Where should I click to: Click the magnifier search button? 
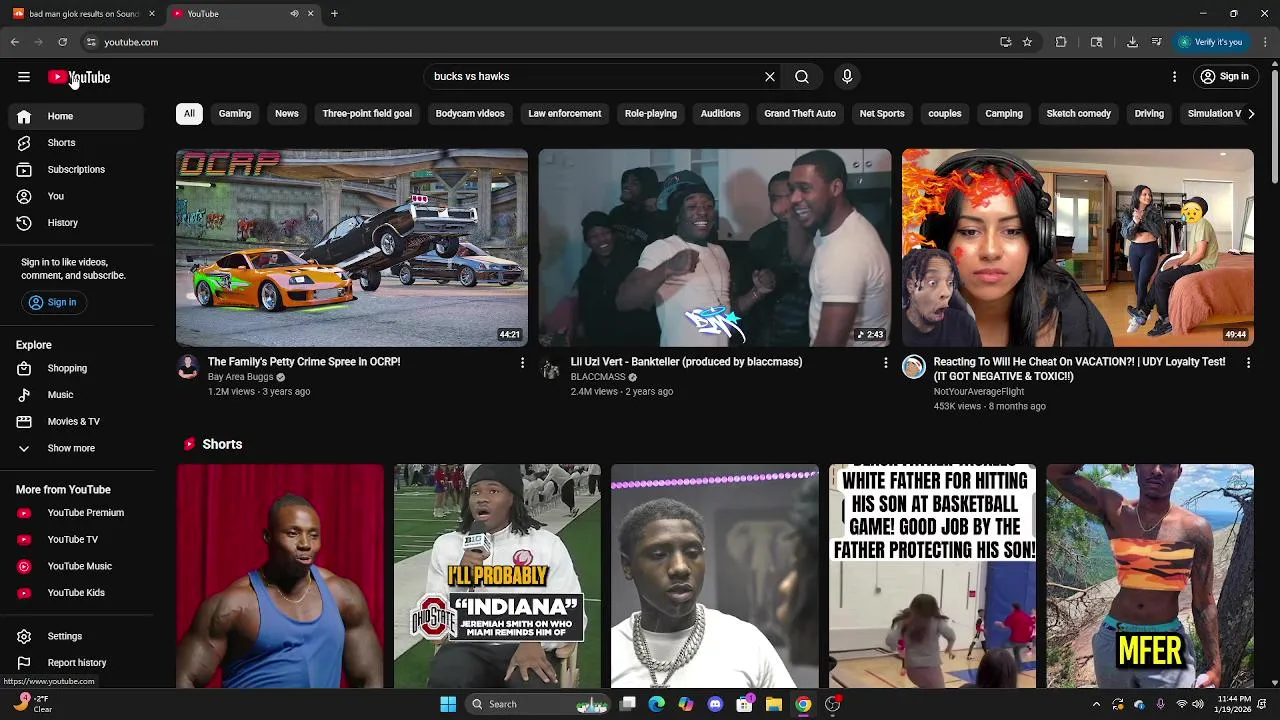[802, 77]
